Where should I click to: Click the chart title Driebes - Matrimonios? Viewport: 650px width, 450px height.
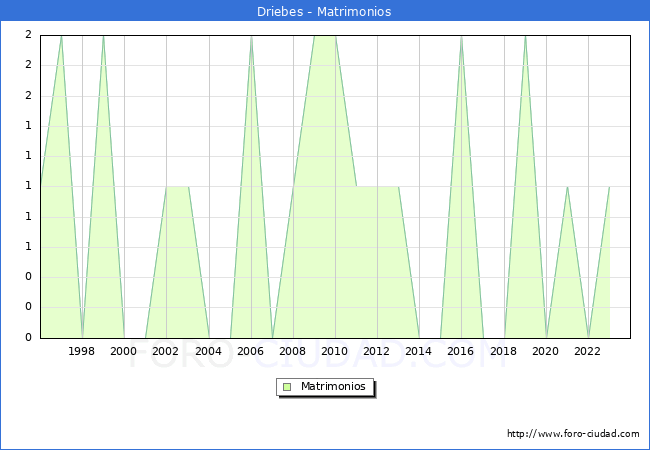pyautogui.click(x=324, y=12)
